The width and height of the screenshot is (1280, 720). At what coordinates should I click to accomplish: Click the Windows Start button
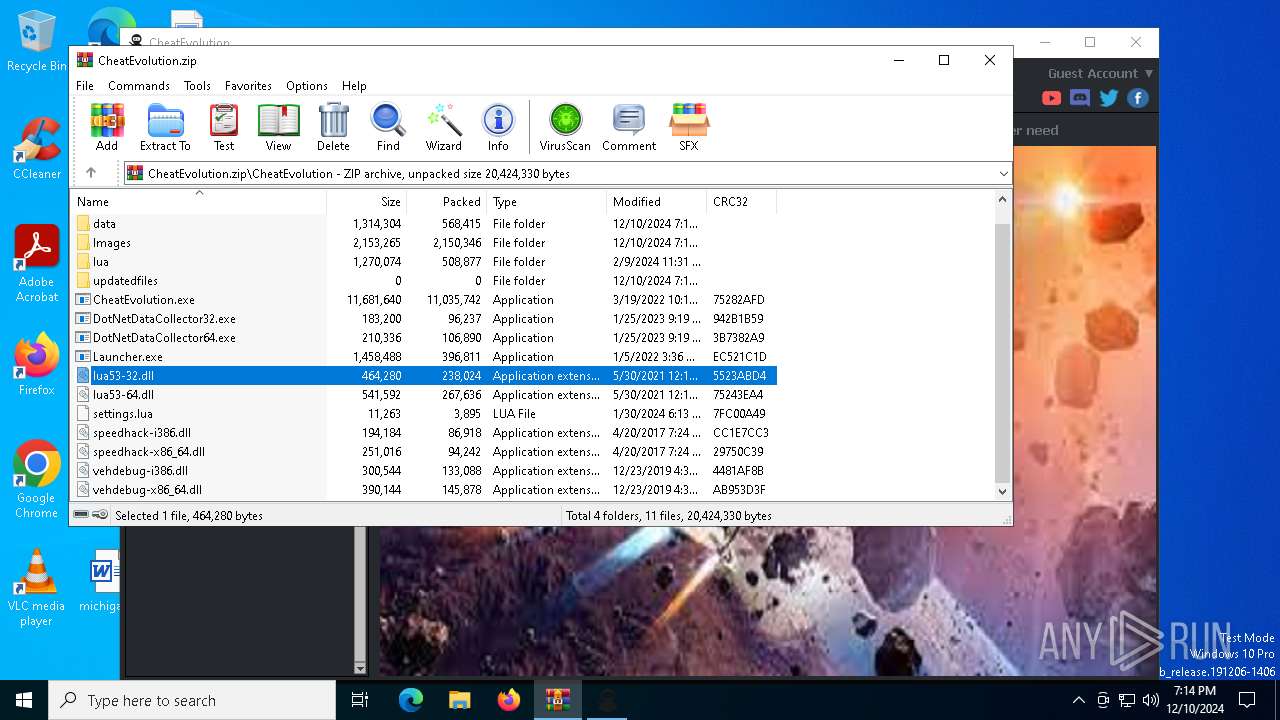24,700
